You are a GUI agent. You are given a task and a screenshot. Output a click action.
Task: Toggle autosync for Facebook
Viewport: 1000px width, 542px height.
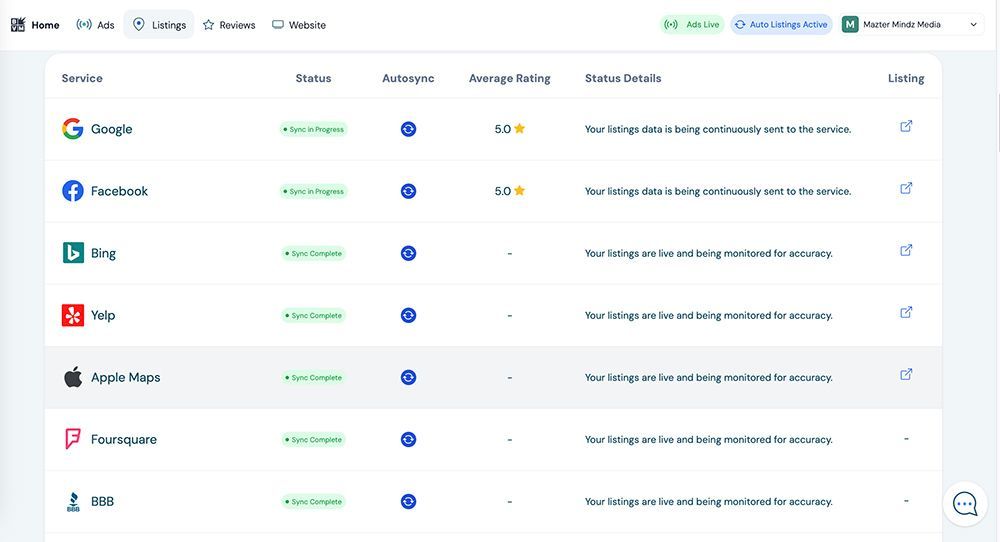[x=408, y=191]
